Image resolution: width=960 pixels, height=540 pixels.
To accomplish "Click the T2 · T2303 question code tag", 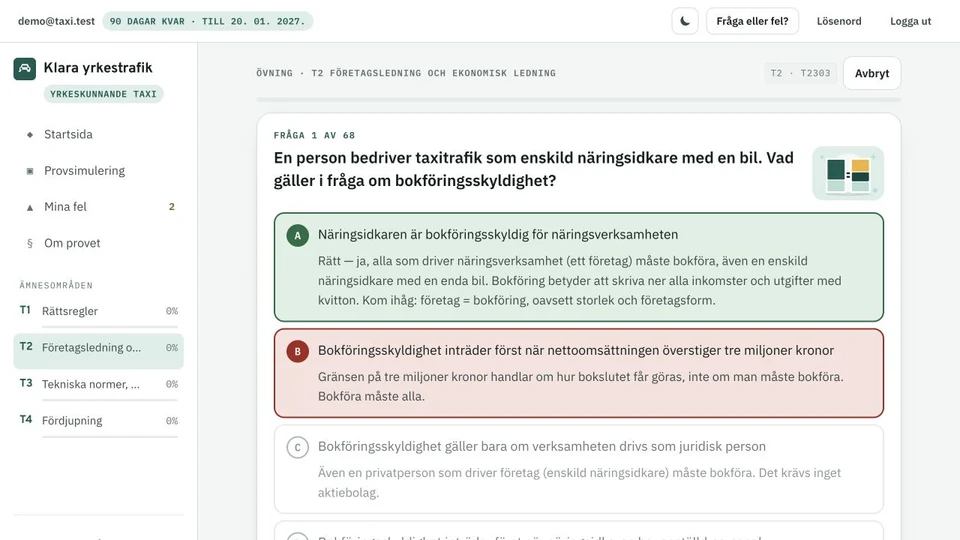I will coord(800,73).
